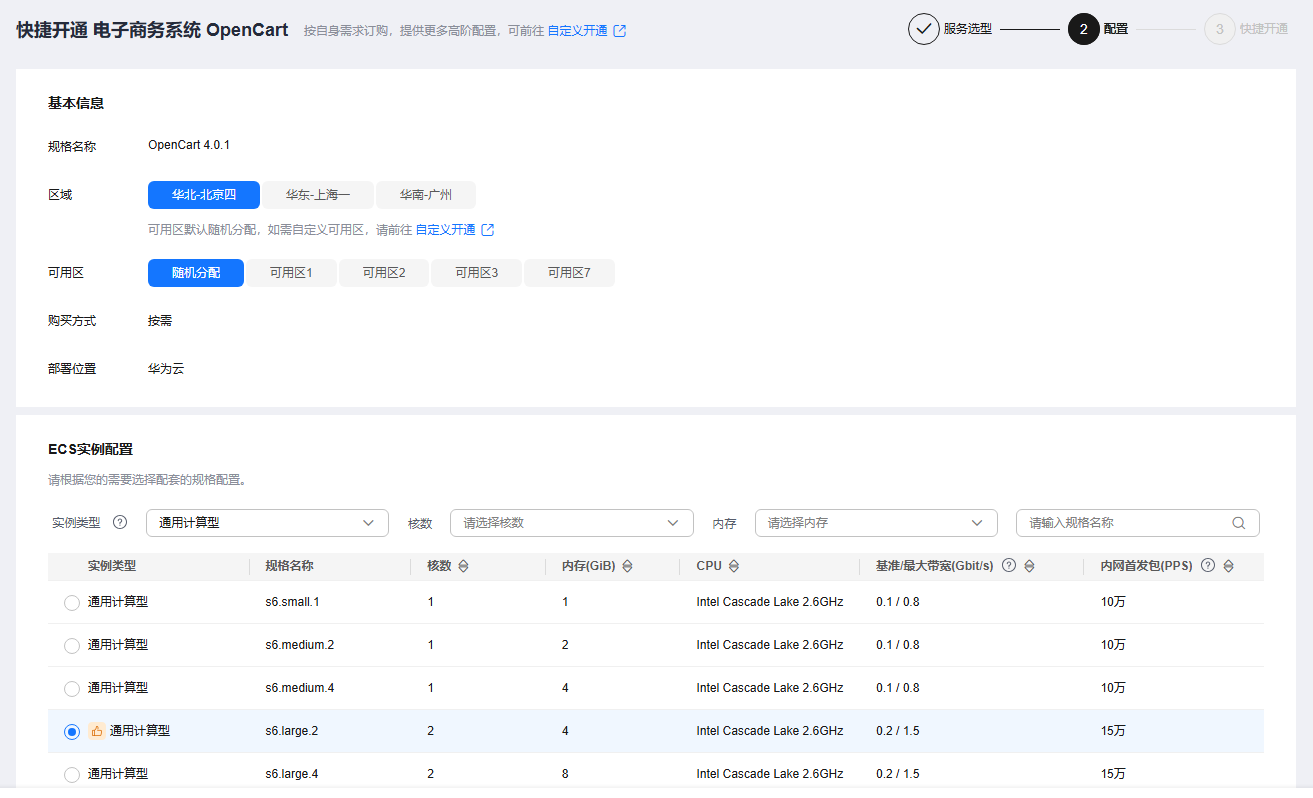Choose 可用区3
The height and width of the screenshot is (798, 1313).
pos(476,273)
